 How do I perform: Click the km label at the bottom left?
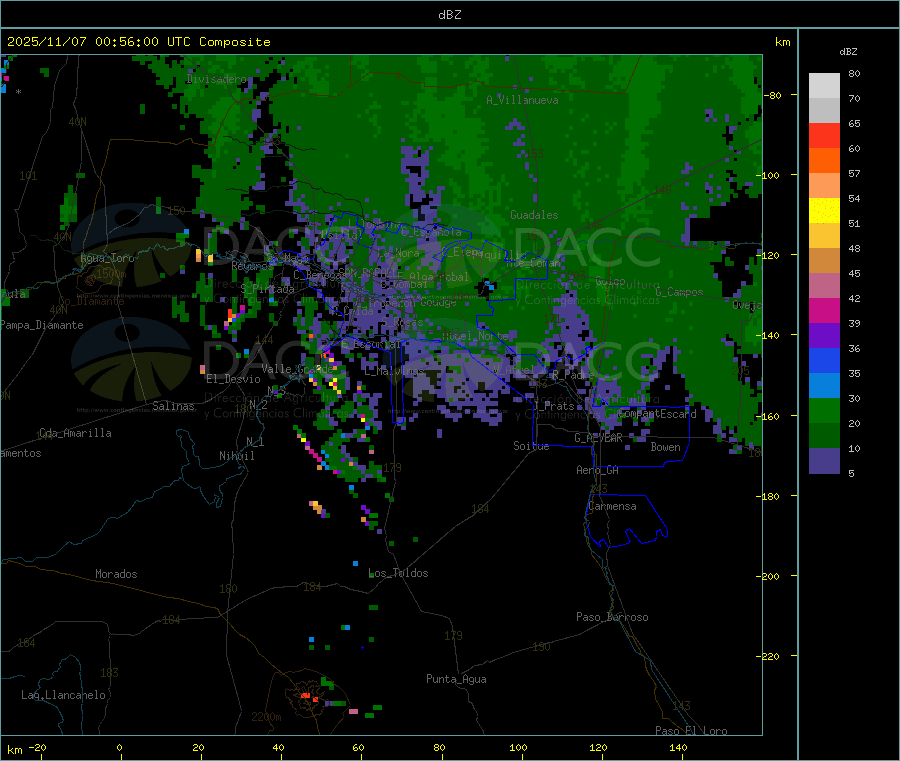tap(14, 750)
